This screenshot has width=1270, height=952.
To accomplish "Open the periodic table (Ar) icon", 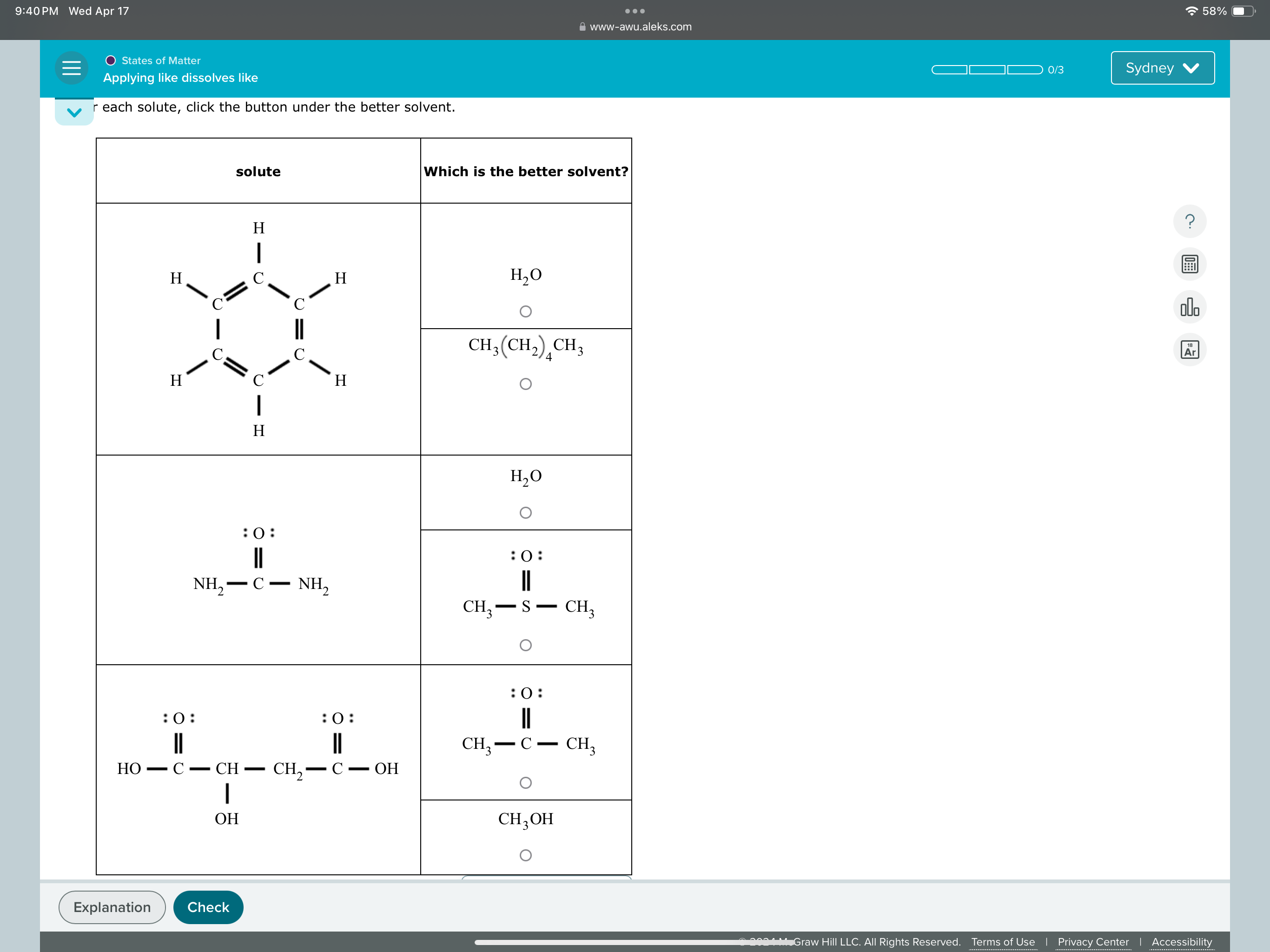I will pos(1189,350).
